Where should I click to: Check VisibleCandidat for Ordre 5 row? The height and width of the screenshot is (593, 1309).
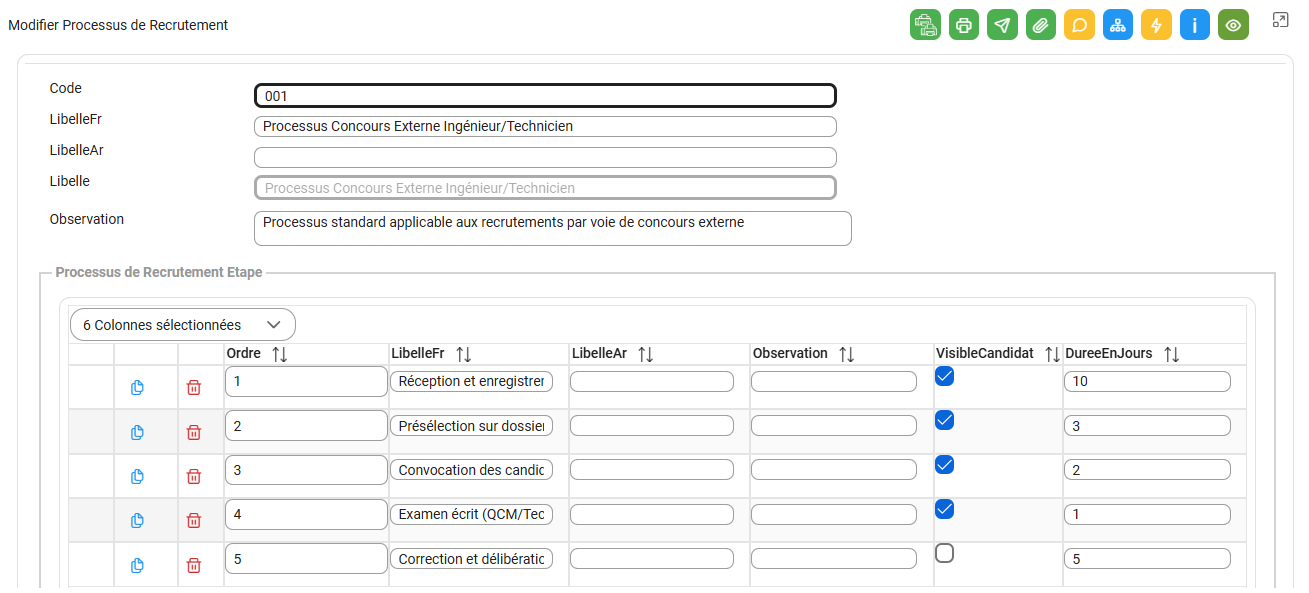(x=944, y=553)
